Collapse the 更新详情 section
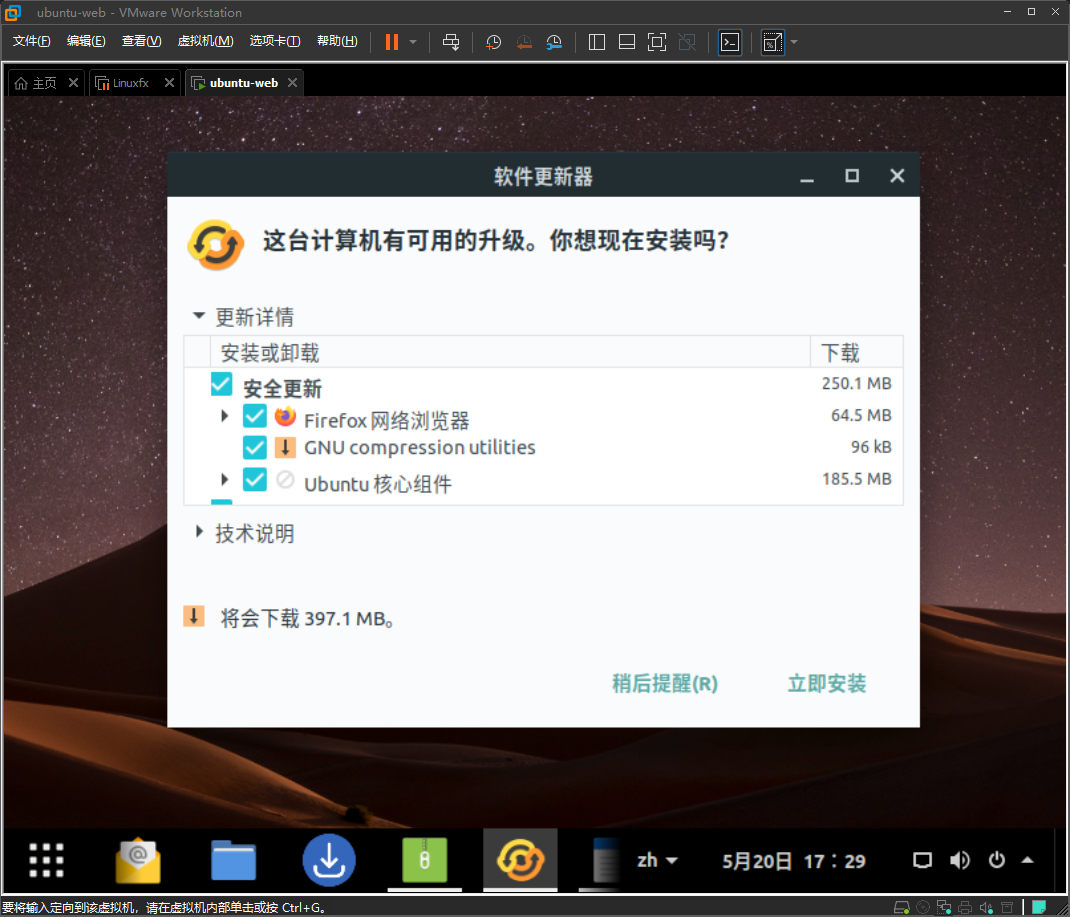This screenshot has width=1070, height=917. [x=198, y=316]
